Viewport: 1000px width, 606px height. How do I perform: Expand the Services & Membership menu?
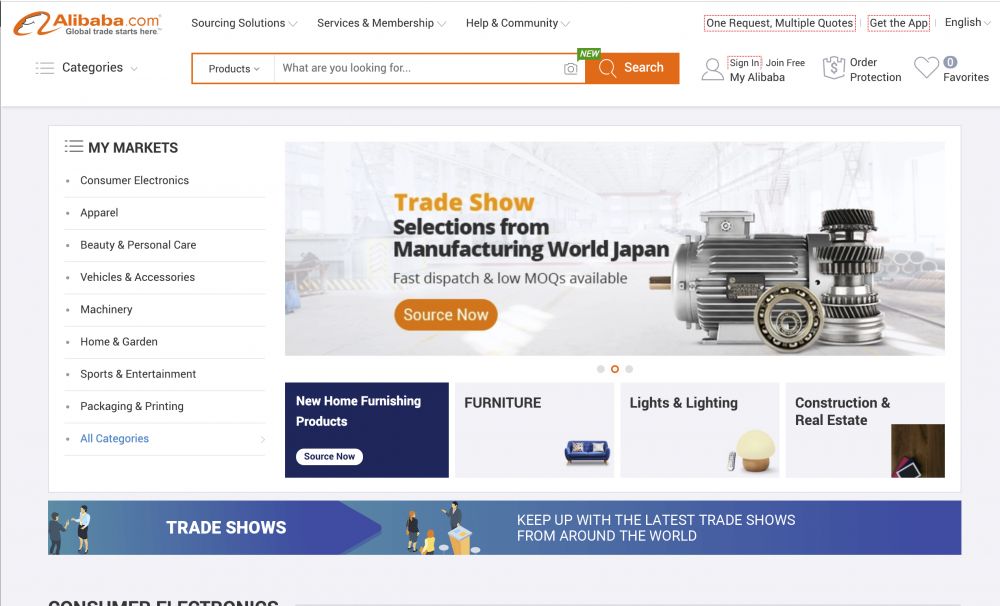[x=381, y=23]
